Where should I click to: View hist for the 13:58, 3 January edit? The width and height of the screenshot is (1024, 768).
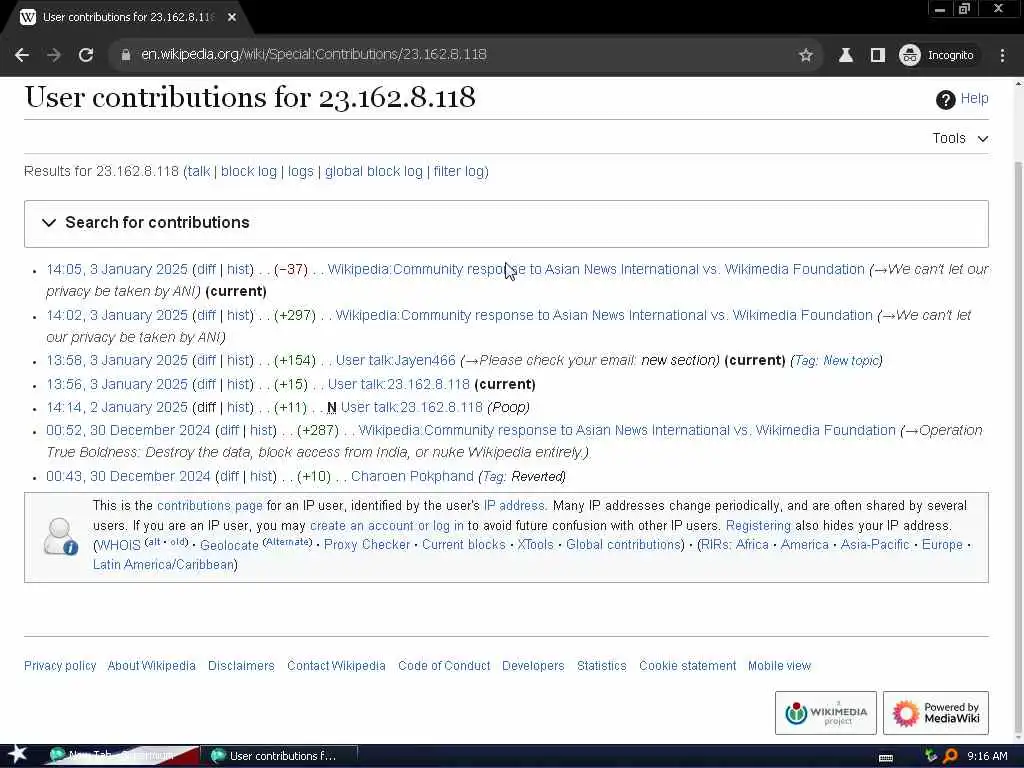pos(238,360)
